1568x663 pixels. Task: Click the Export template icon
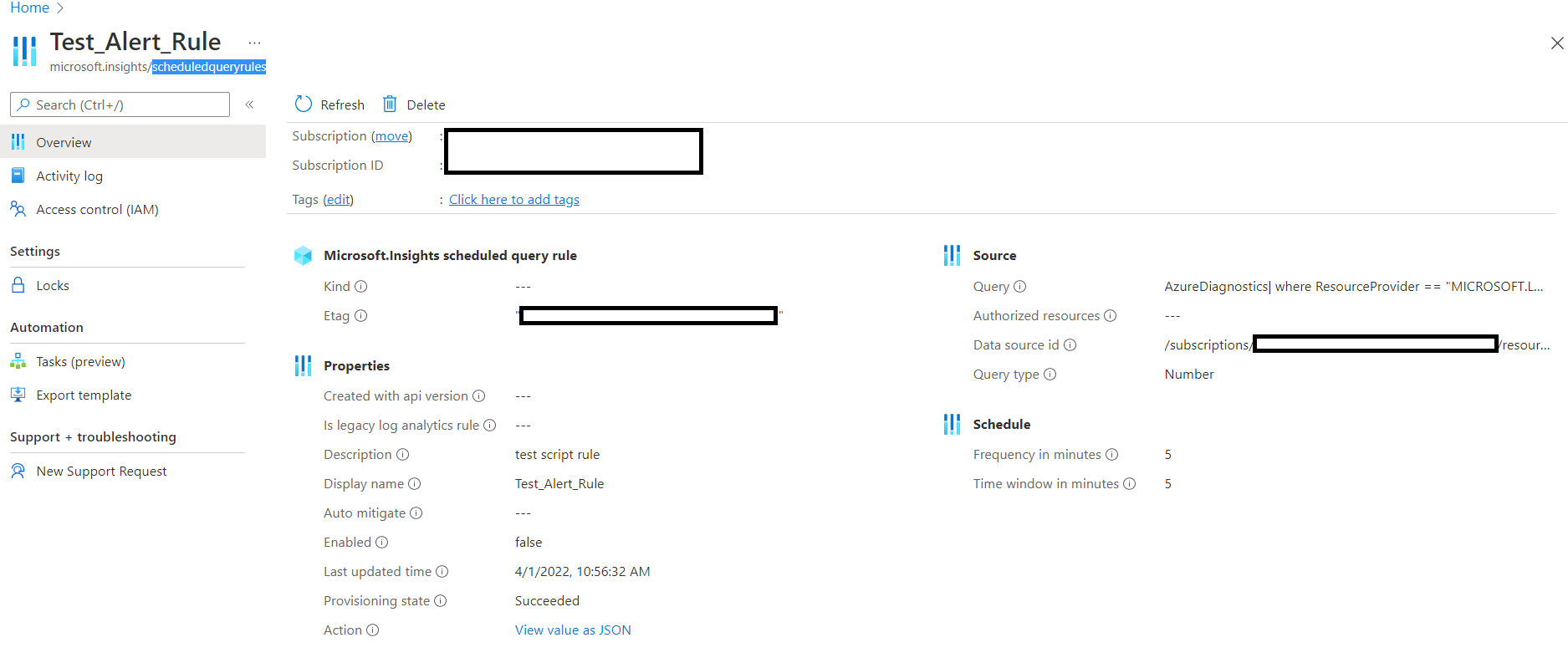tap(18, 394)
